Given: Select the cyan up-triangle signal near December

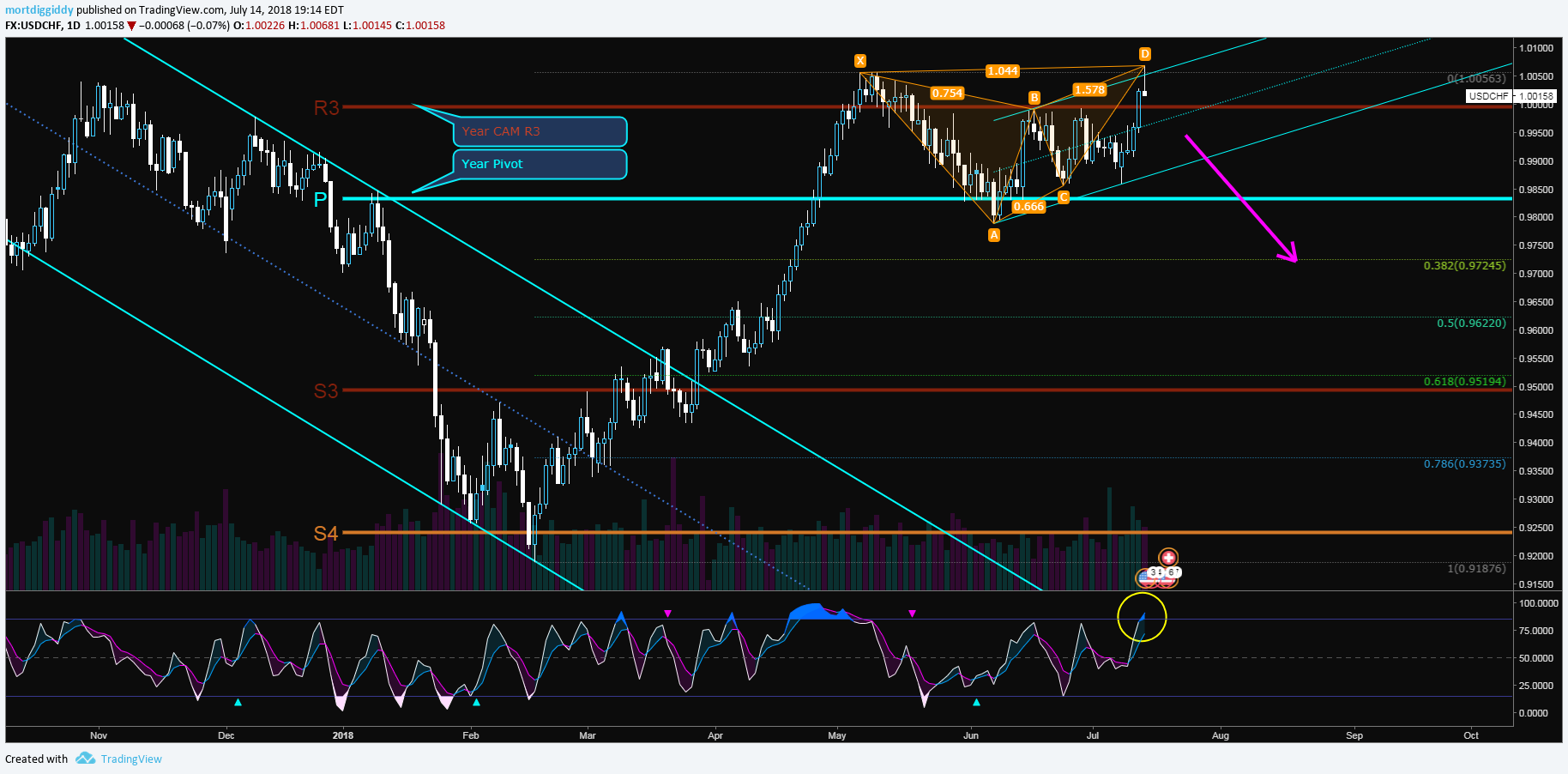Looking at the screenshot, I should pos(238,703).
